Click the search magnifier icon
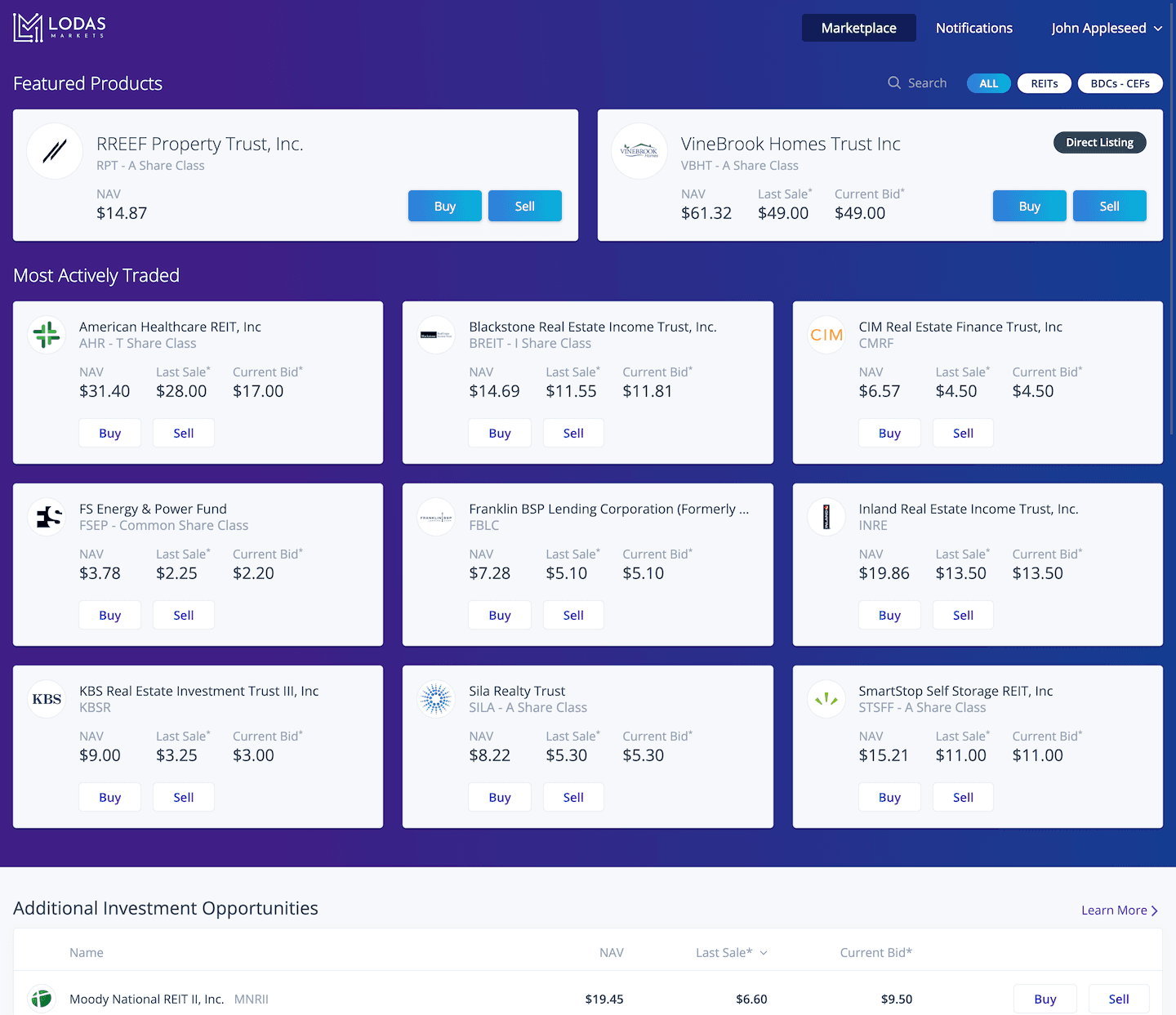 894,82
